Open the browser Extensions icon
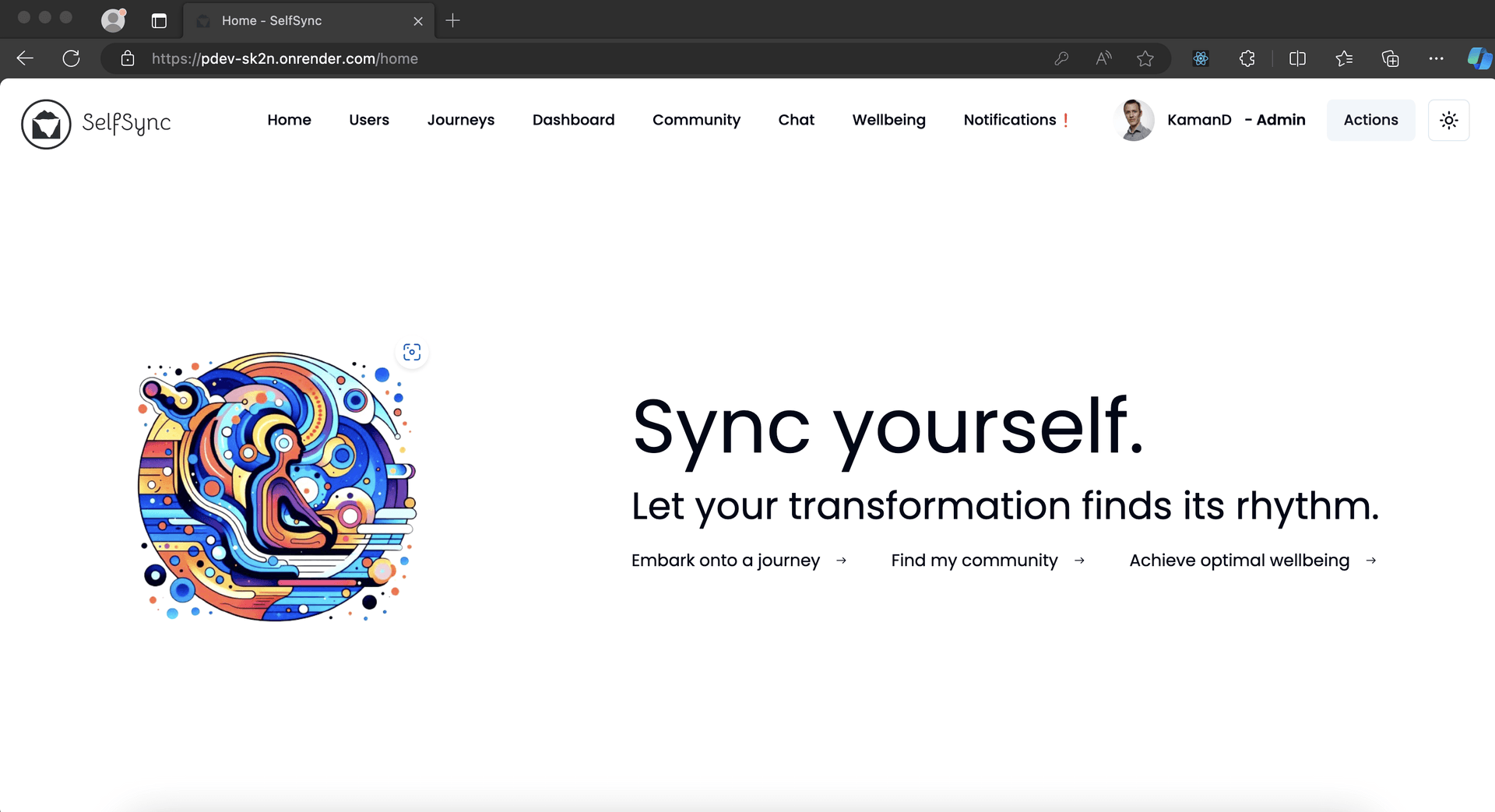The height and width of the screenshot is (812, 1495). (x=1247, y=58)
